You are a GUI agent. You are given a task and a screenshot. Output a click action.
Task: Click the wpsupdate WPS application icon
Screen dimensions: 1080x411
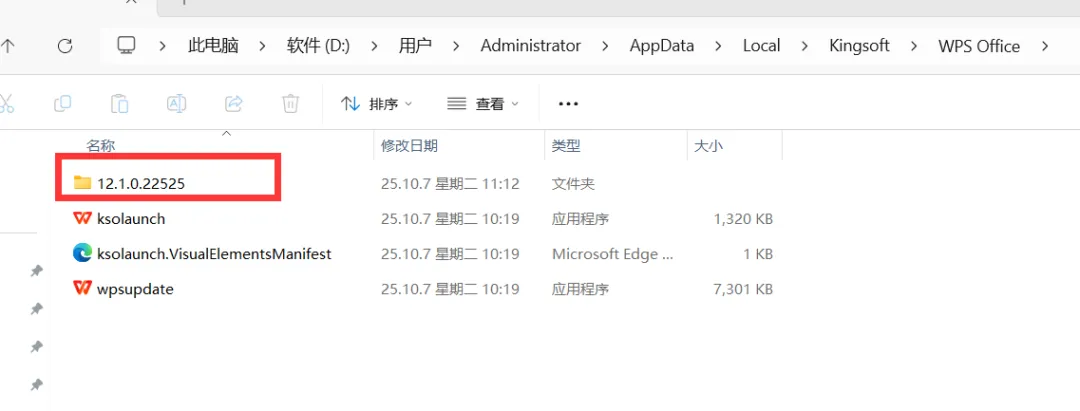tap(82, 288)
